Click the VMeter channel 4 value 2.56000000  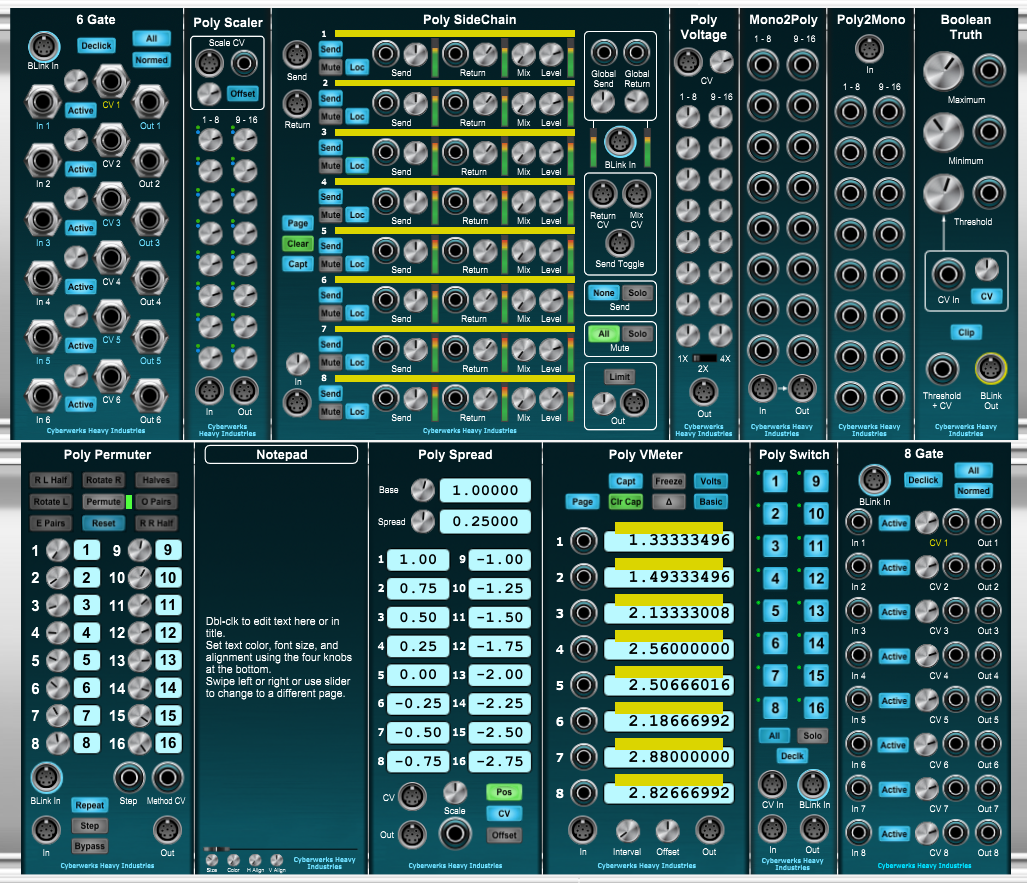point(669,649)
